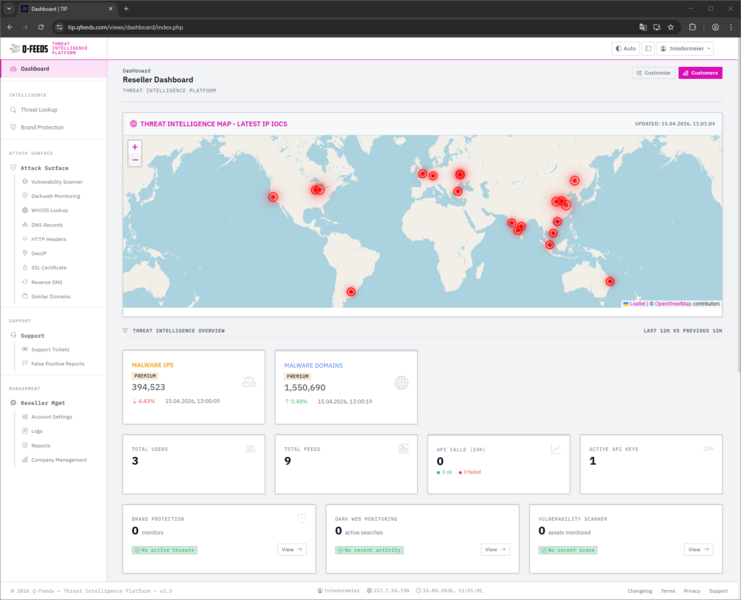Open the Malware Domains card
This screenshot has height=600, width=741.
point(346,387)
